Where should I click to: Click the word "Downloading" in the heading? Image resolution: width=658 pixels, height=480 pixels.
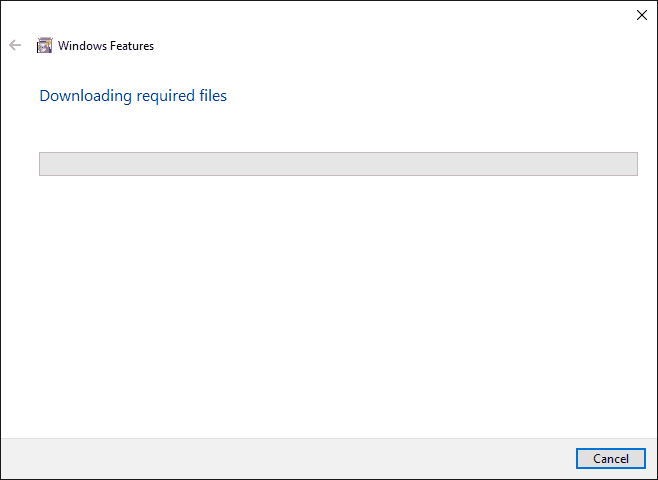point(86,96)
